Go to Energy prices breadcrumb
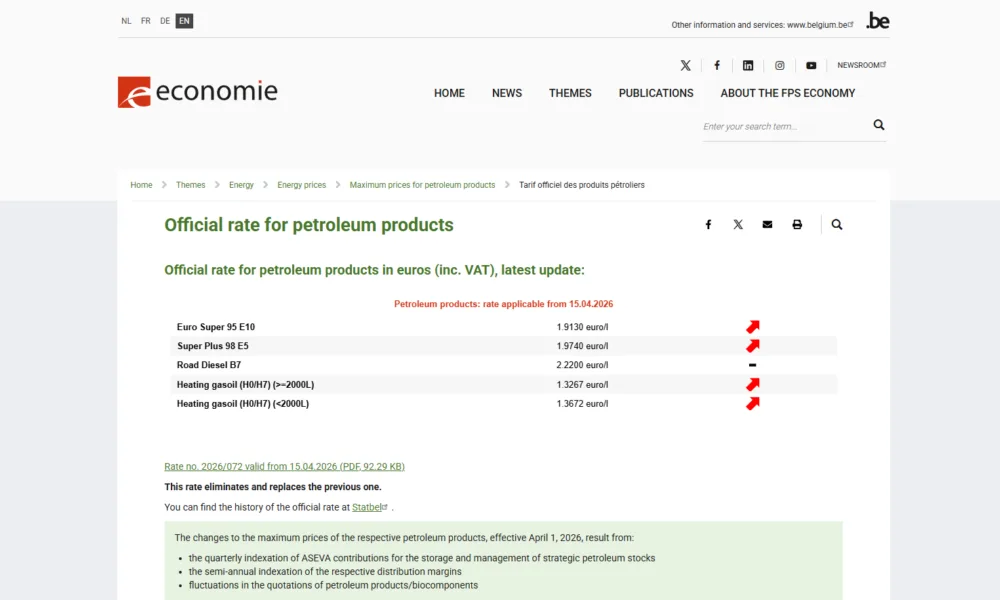The width and height of the screenshot is (1000, 600). [302, 185]
